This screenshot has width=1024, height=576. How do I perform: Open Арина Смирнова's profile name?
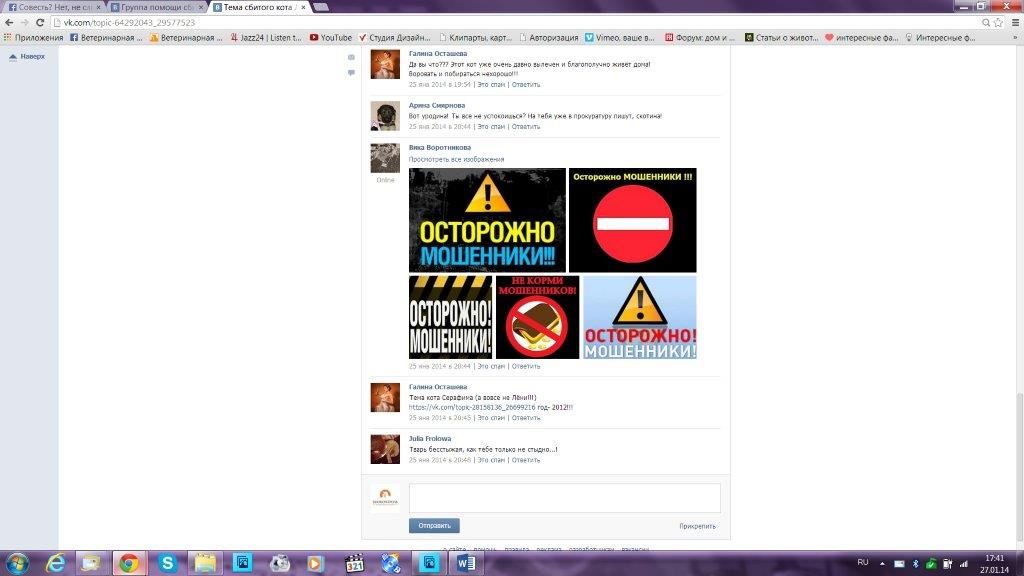pyautogui.click(x=437, y=105)
